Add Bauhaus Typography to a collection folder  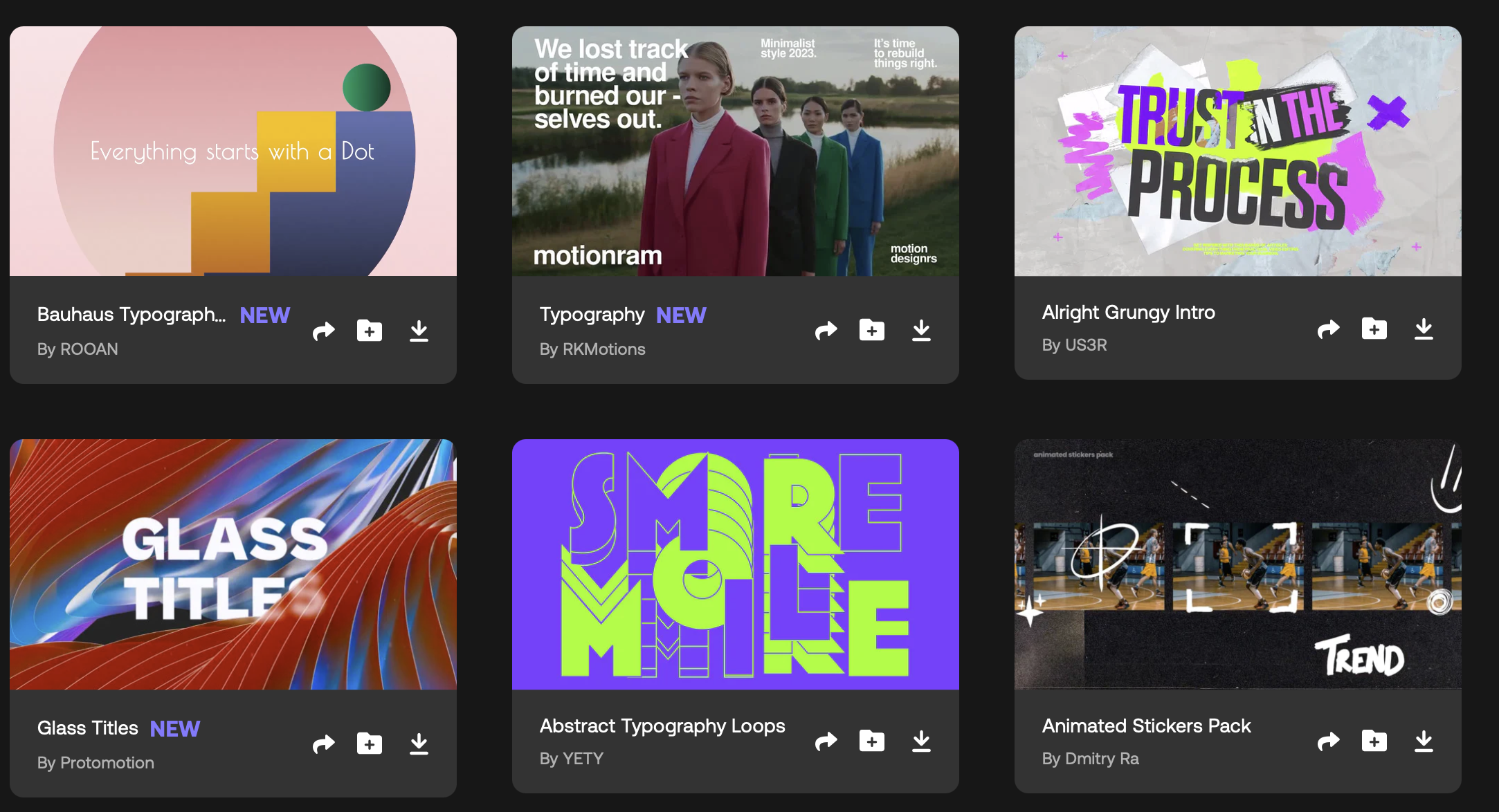tap(370, 331)
